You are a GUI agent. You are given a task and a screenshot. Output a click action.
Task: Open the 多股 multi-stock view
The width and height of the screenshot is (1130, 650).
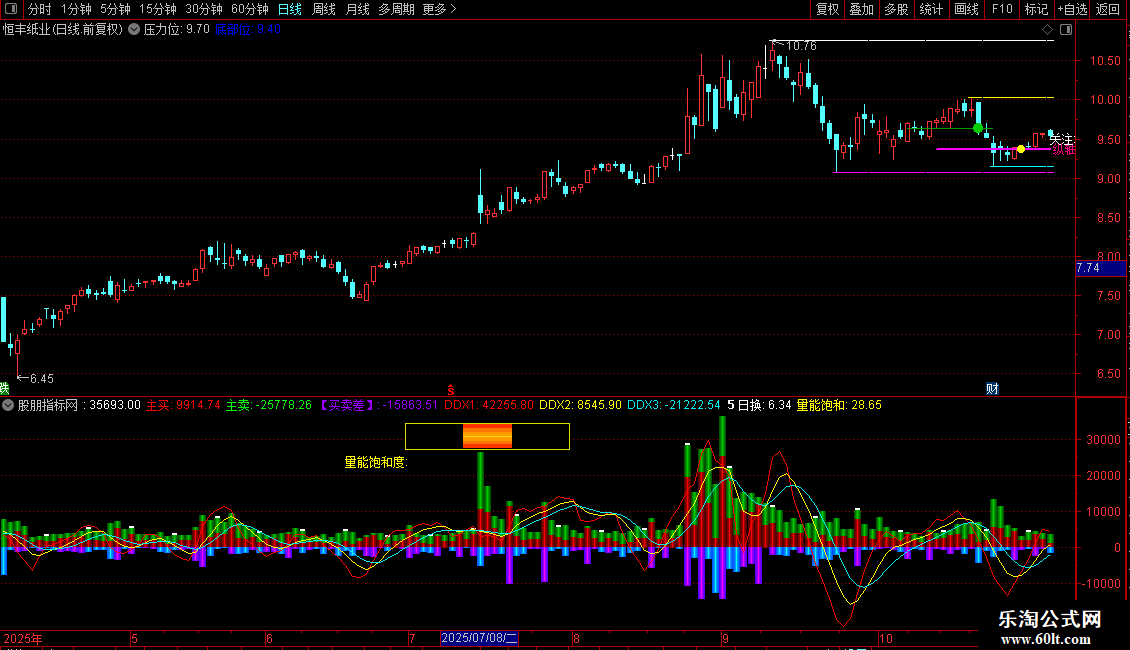point(897,9)
